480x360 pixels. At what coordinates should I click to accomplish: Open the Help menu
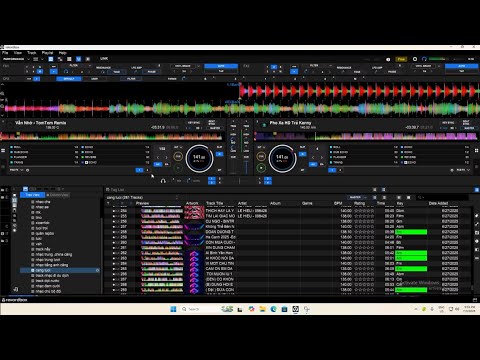(63, 53)
